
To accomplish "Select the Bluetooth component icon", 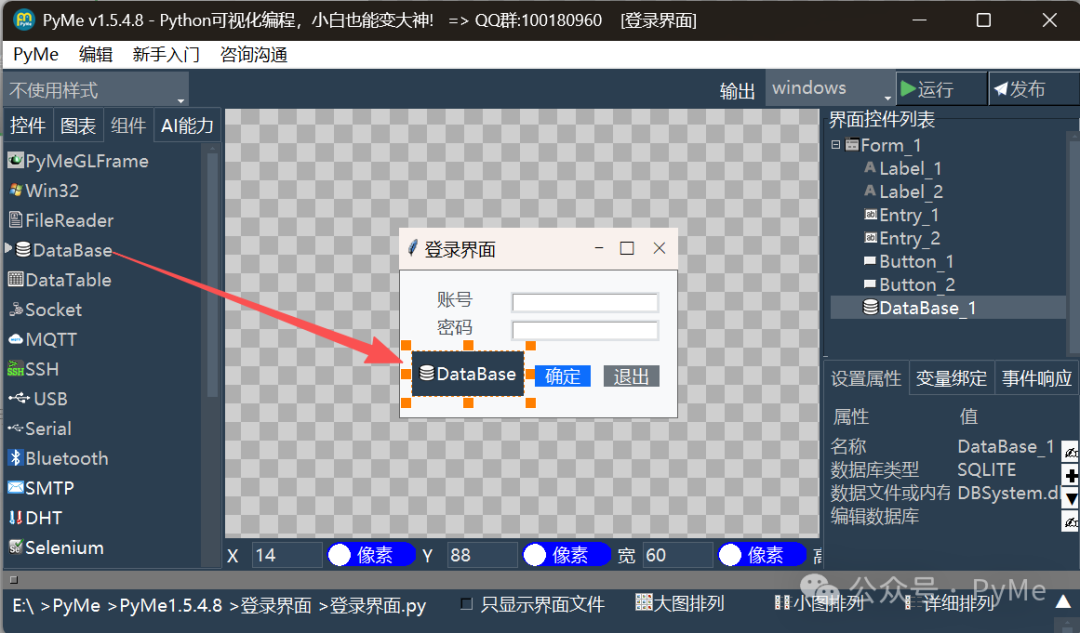I will [58, 458].
